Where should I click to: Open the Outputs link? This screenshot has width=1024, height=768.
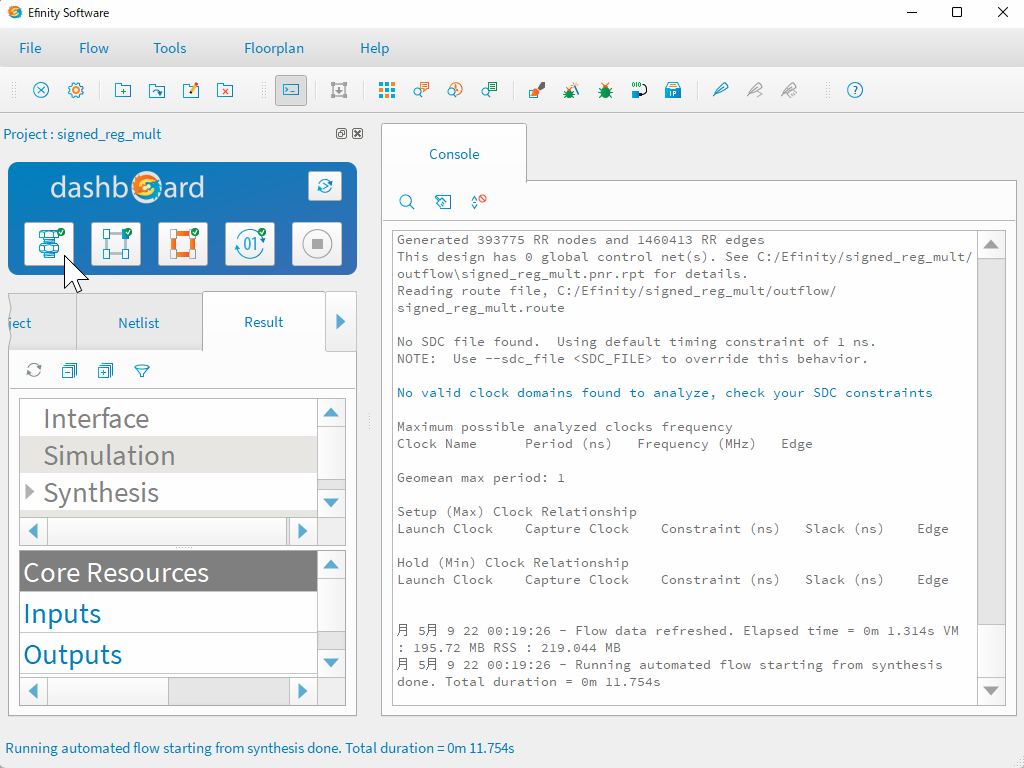click(72, 655)
